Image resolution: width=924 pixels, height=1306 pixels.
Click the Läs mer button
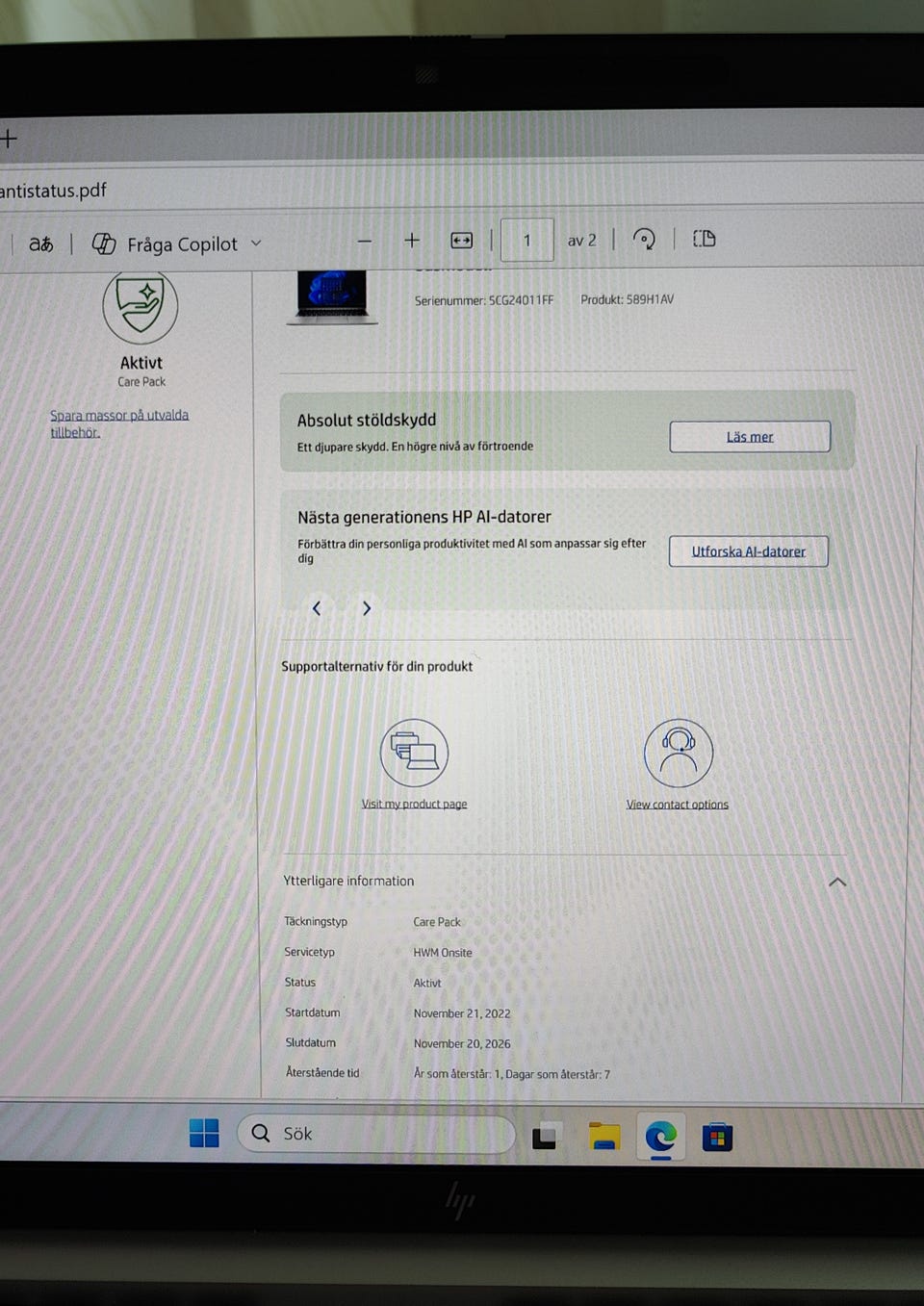click(750, 437)
